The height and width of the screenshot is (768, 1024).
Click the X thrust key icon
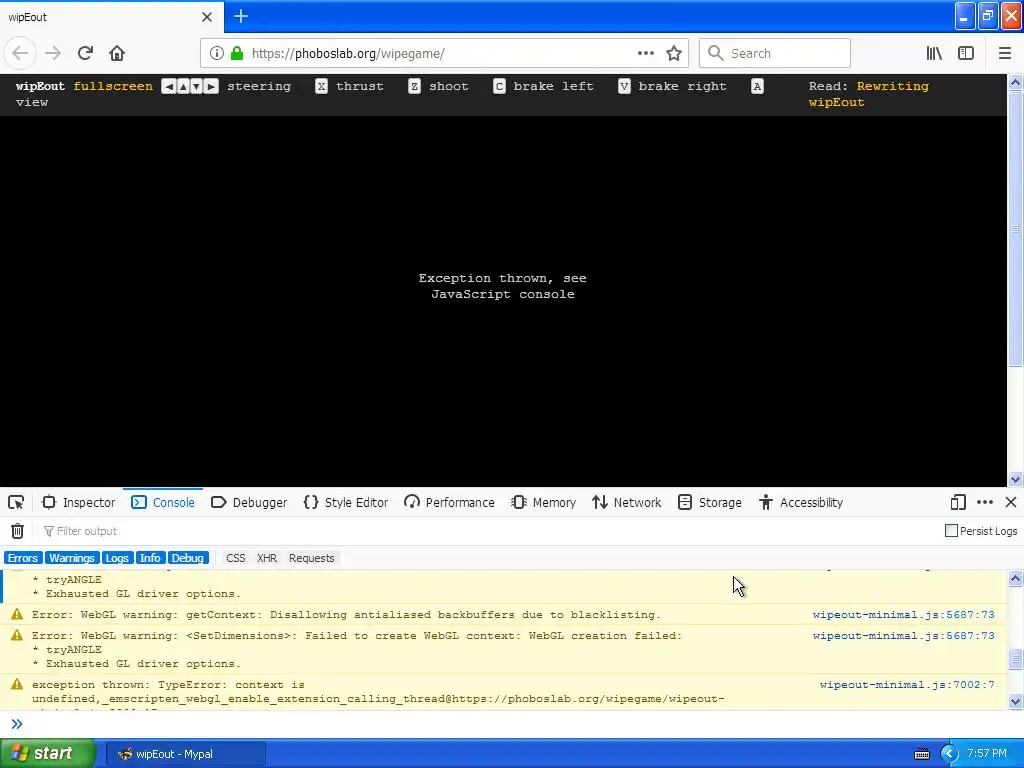coord(321,86)
